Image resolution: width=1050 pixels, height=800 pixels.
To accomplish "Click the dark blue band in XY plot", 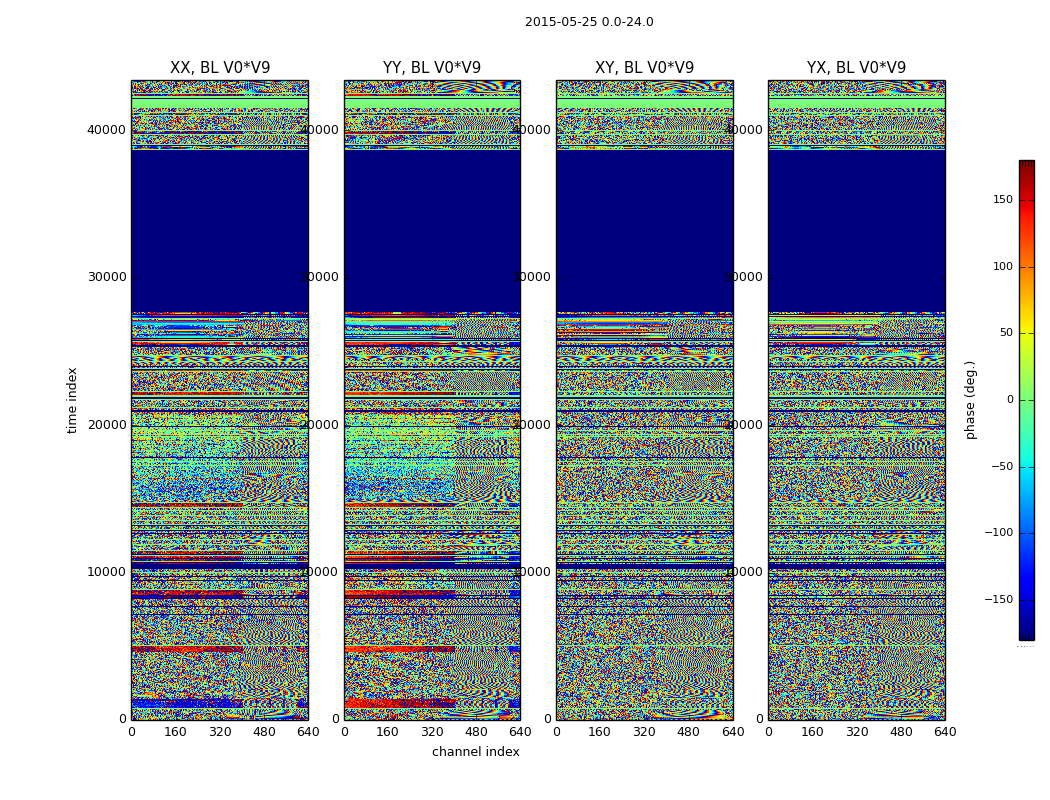I will tap(644, 231).
